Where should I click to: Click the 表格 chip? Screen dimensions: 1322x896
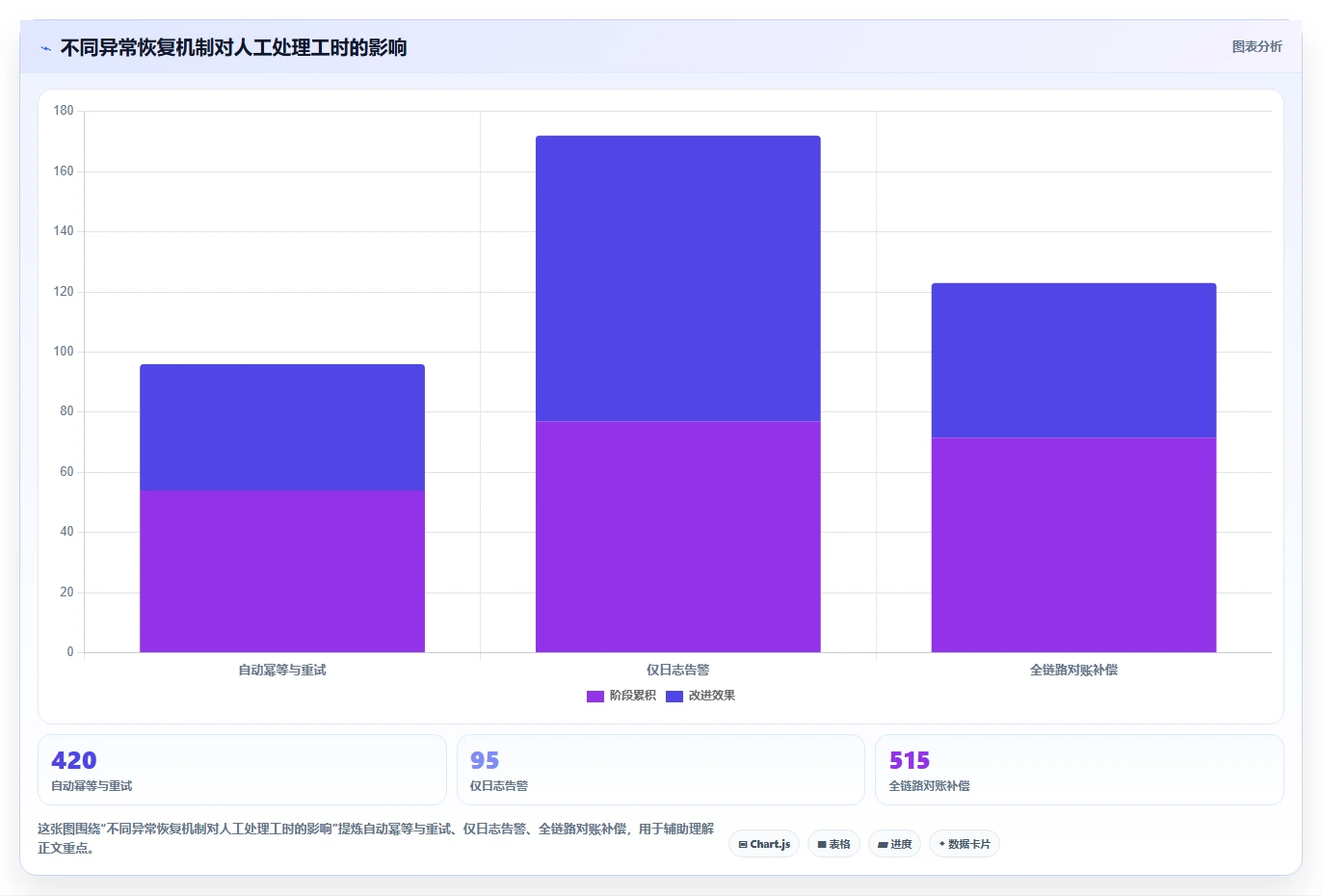coord(833,844)
